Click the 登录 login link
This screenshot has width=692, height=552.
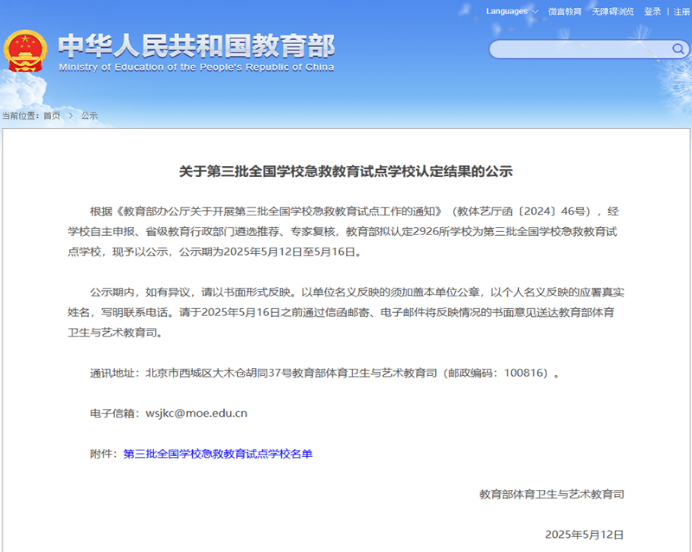tap(652, 11)
